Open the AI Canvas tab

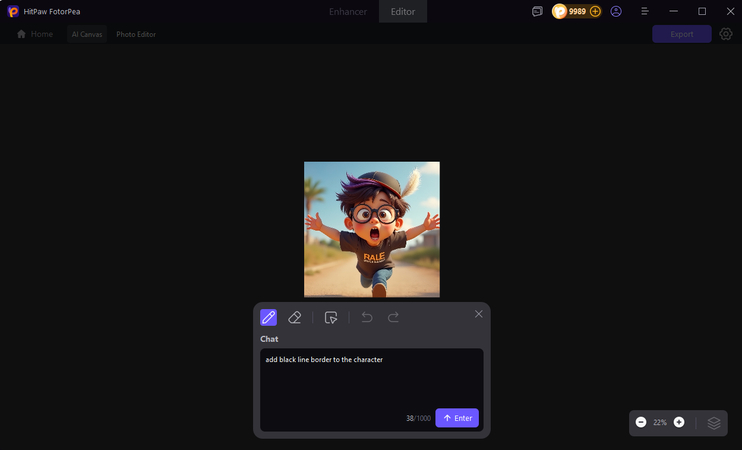click(x=87, y=34)
